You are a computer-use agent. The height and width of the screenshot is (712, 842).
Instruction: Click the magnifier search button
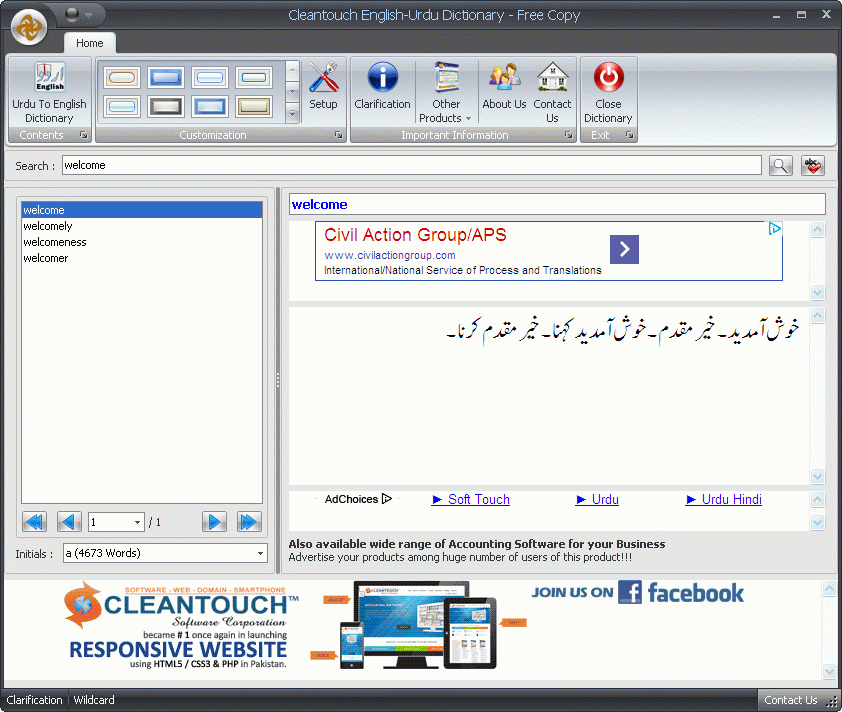pyautogui.click(x=780, y=166)
